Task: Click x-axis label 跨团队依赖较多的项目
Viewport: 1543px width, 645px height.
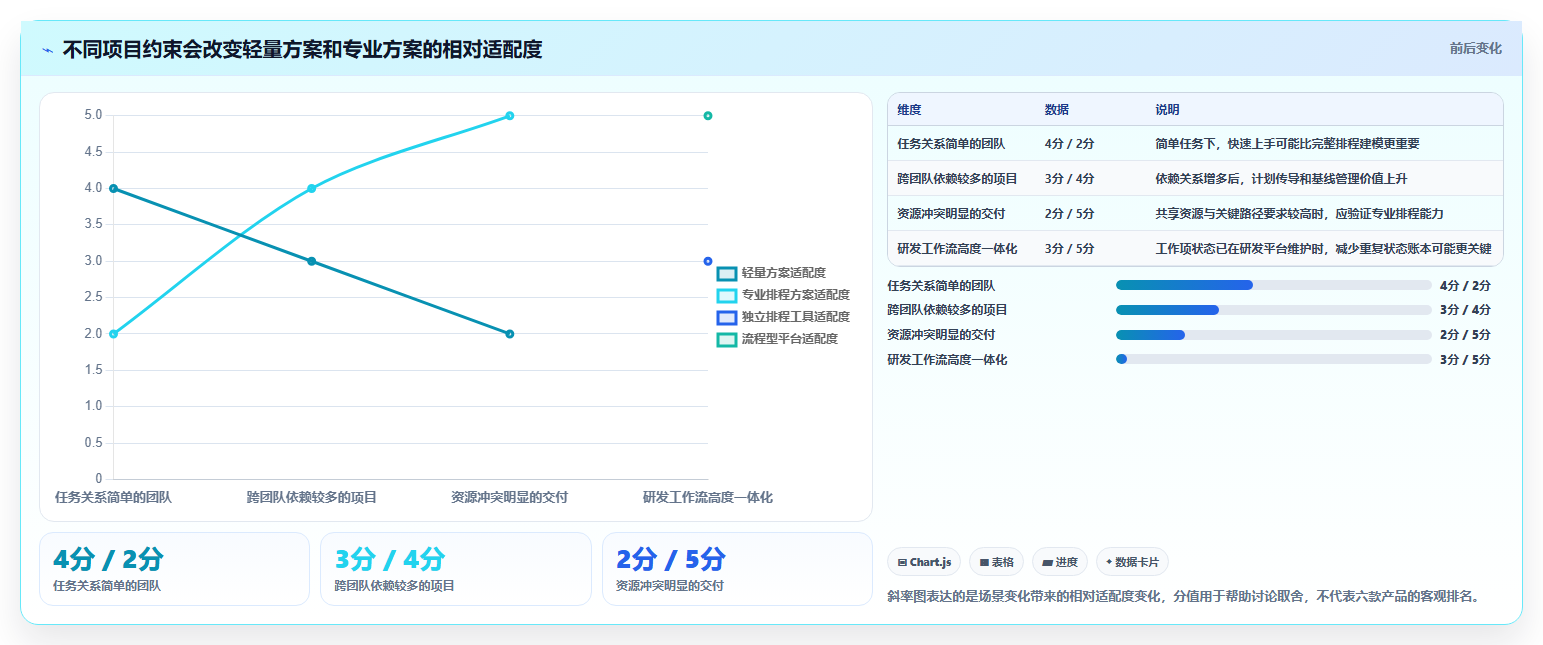Action: [x=312, y=497]
